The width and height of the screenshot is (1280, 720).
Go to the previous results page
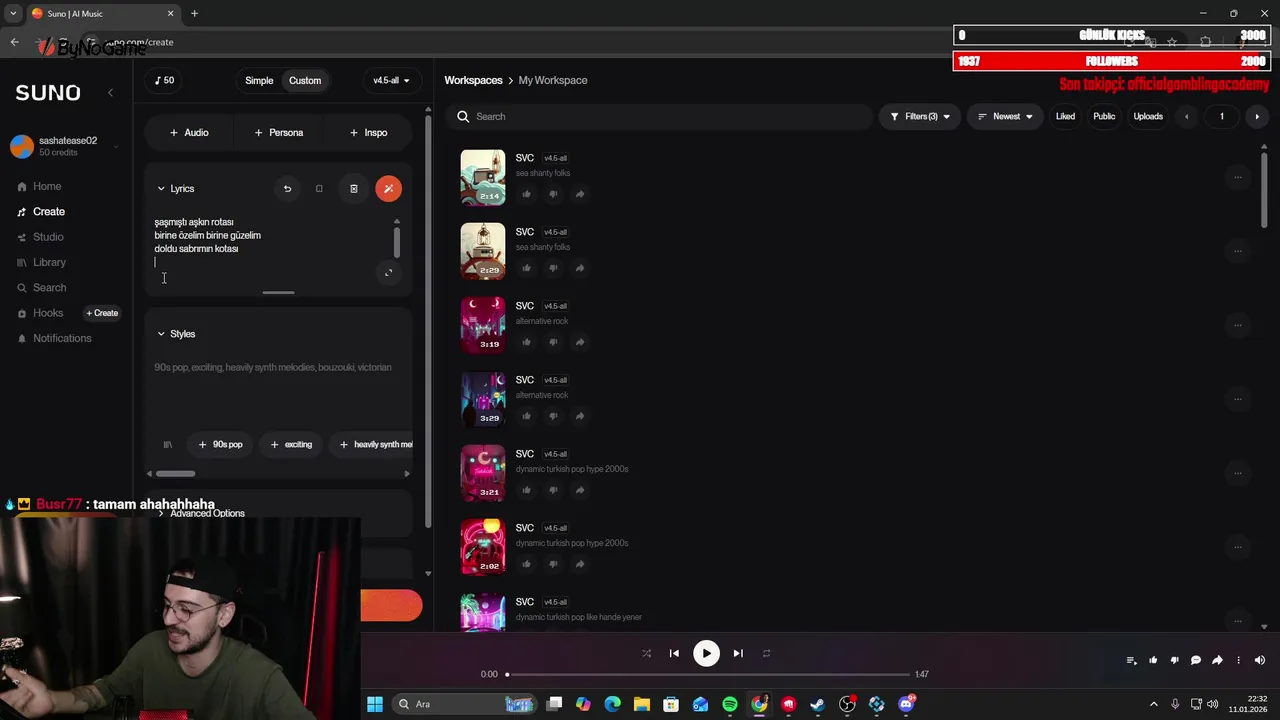pyautogui.click(x=1187, y=117)
